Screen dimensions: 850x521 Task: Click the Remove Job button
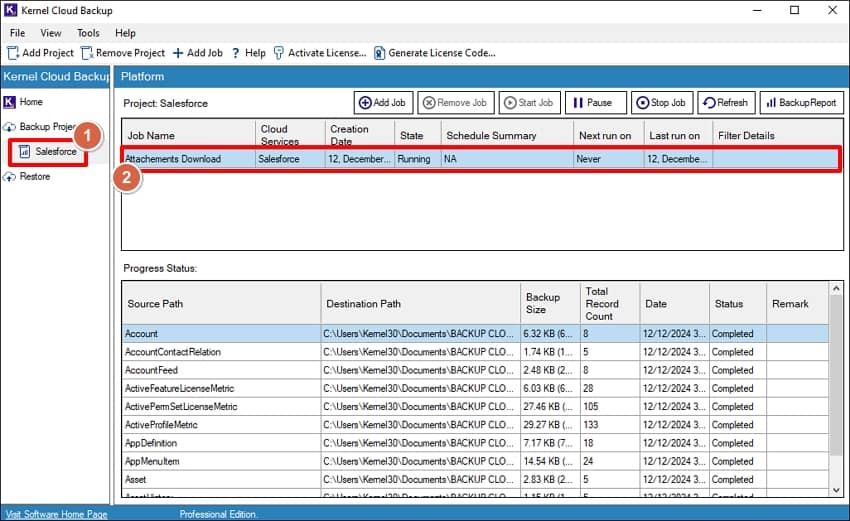(x=455, y=102)
